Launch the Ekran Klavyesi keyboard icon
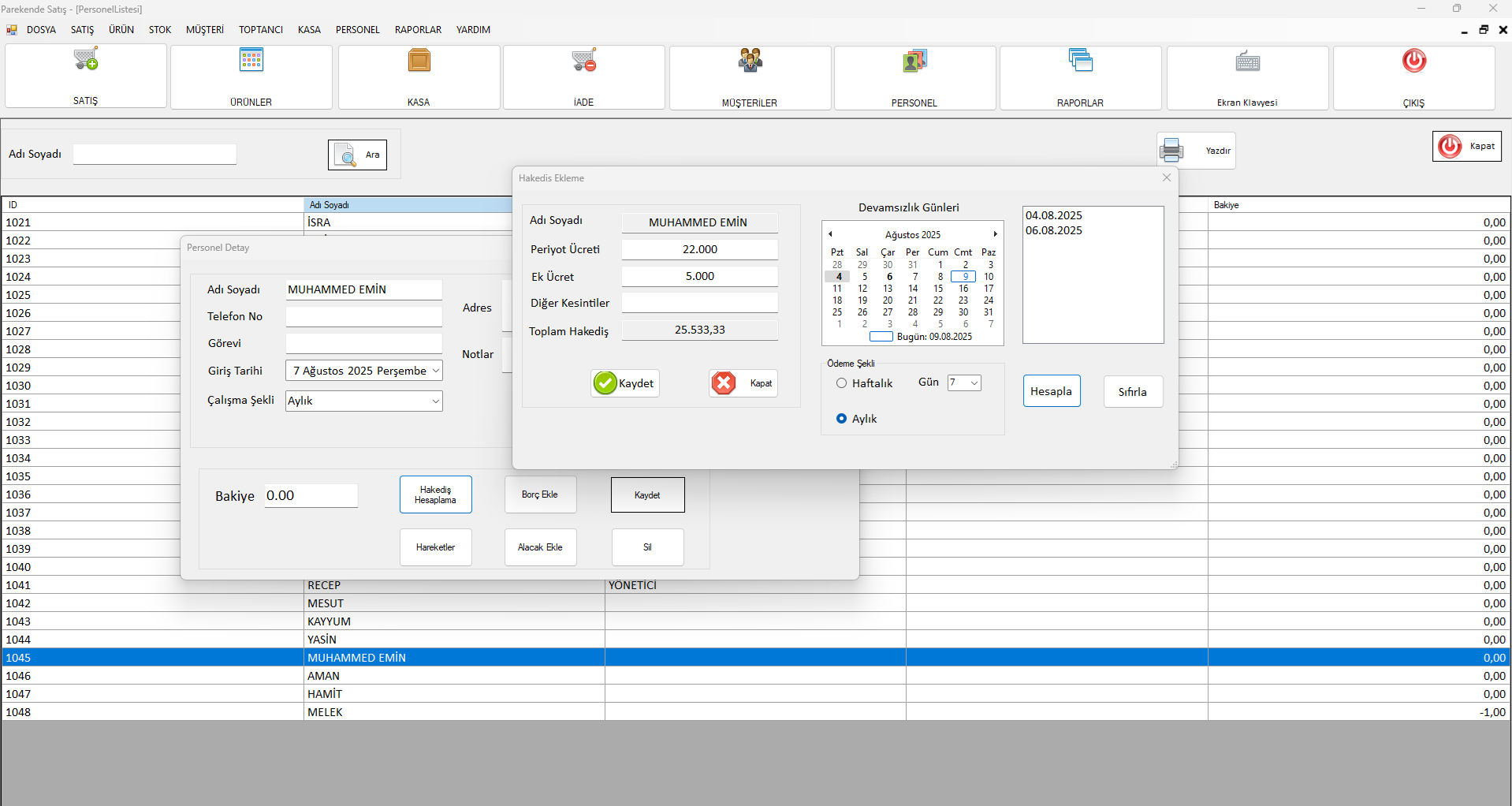 coord(1247,62)
